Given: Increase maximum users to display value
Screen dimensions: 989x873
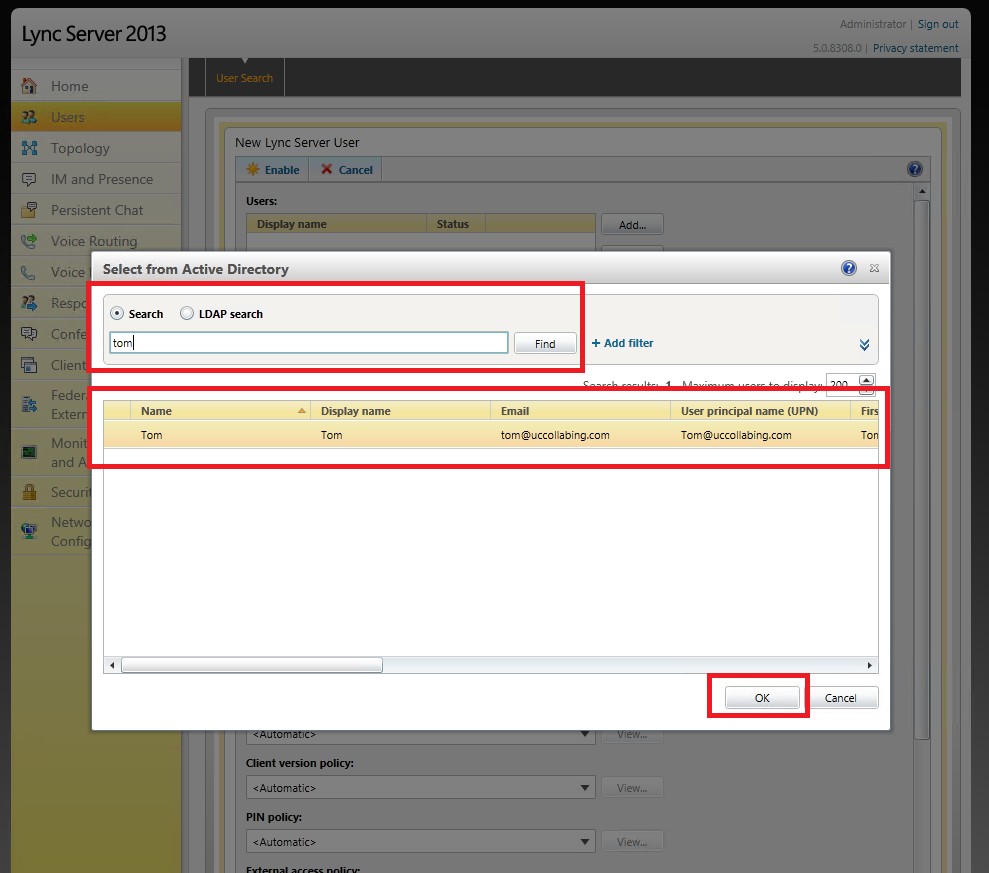Looking at the screenshot, I should (x=867, y=380).
